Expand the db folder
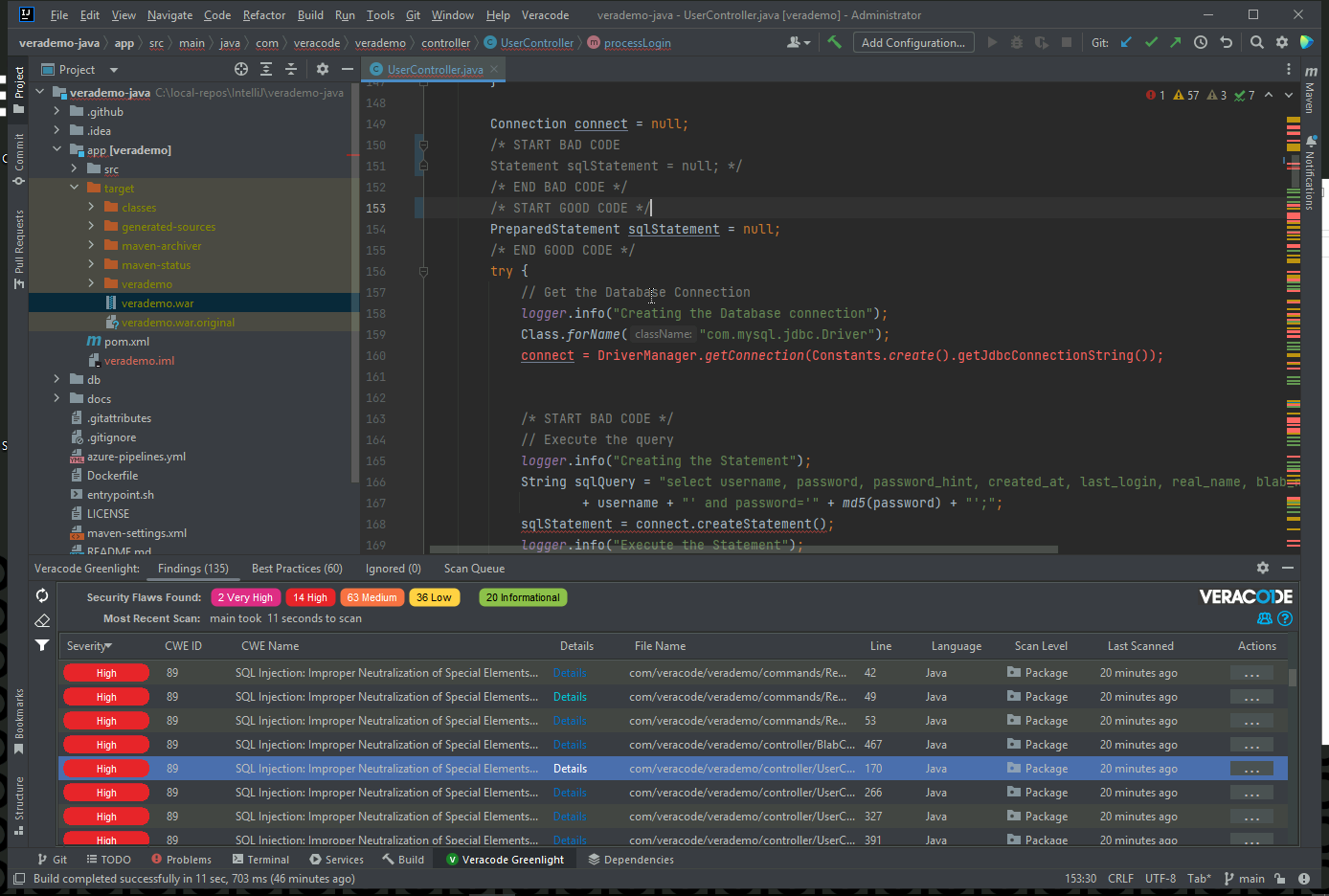 click(x=56, y=379)
